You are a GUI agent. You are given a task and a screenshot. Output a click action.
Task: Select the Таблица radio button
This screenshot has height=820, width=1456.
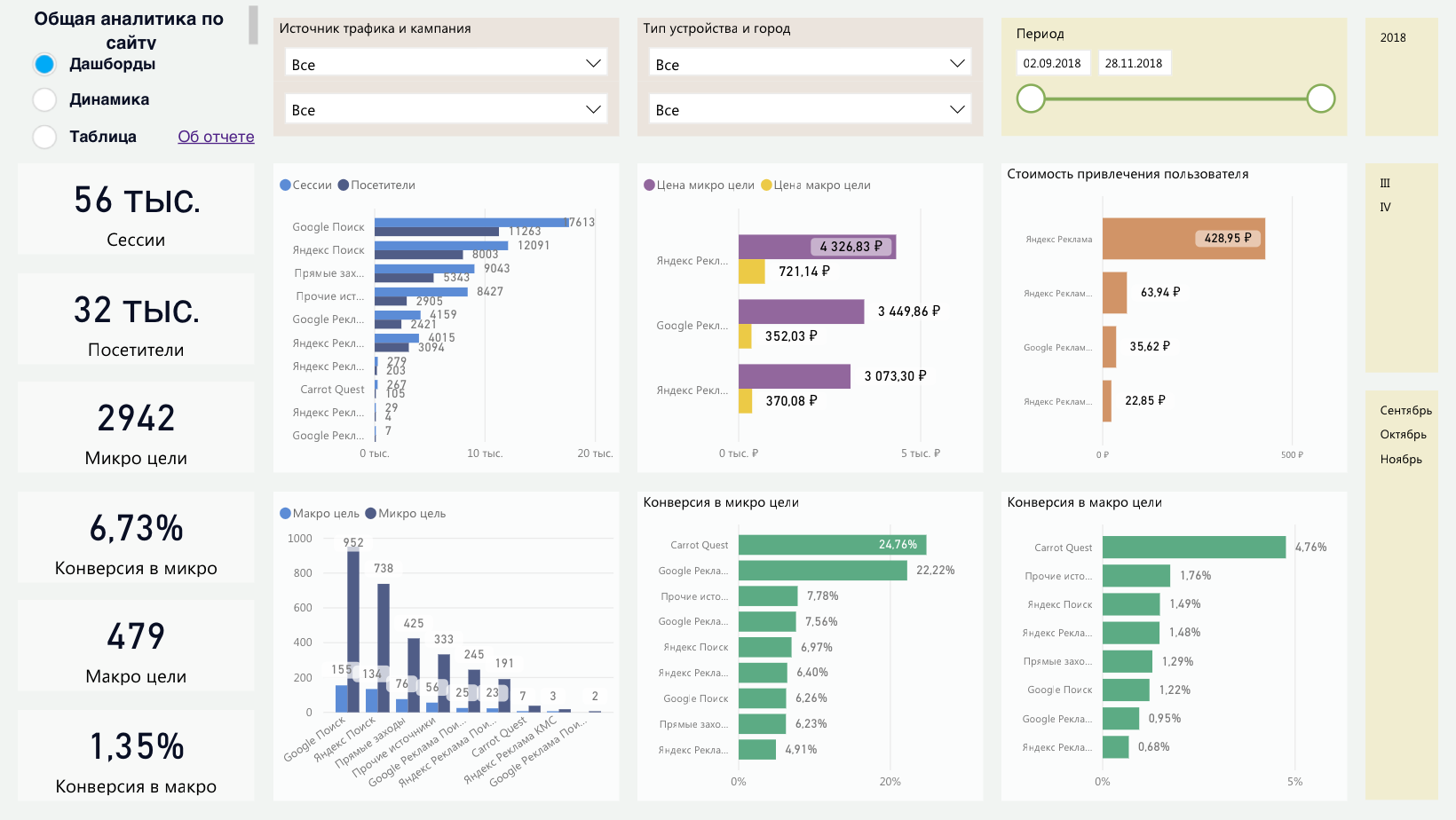[44, 137]
